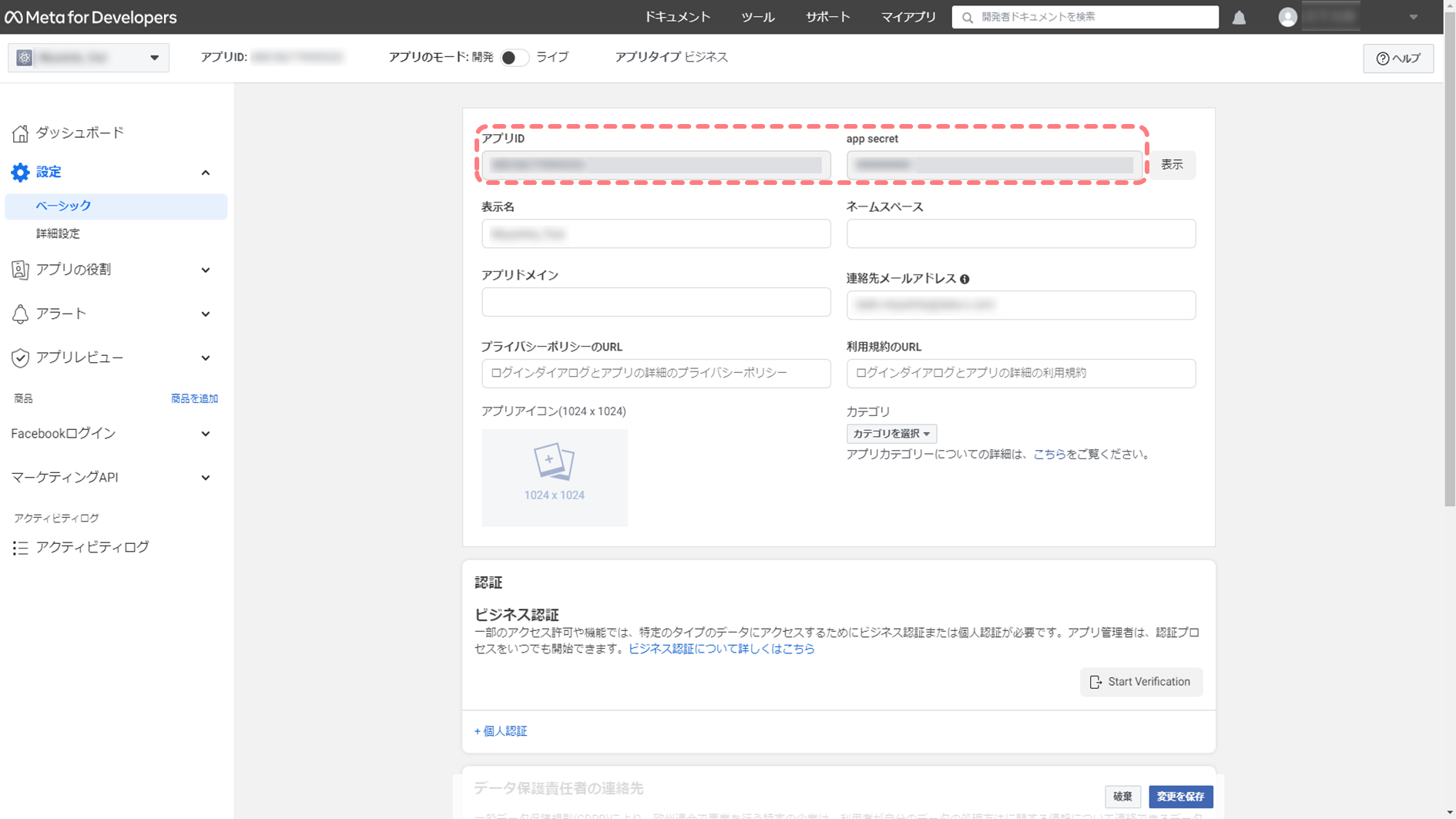1456x819 pixels.
Task: Click the app secret input field
Action: (995, 165)
